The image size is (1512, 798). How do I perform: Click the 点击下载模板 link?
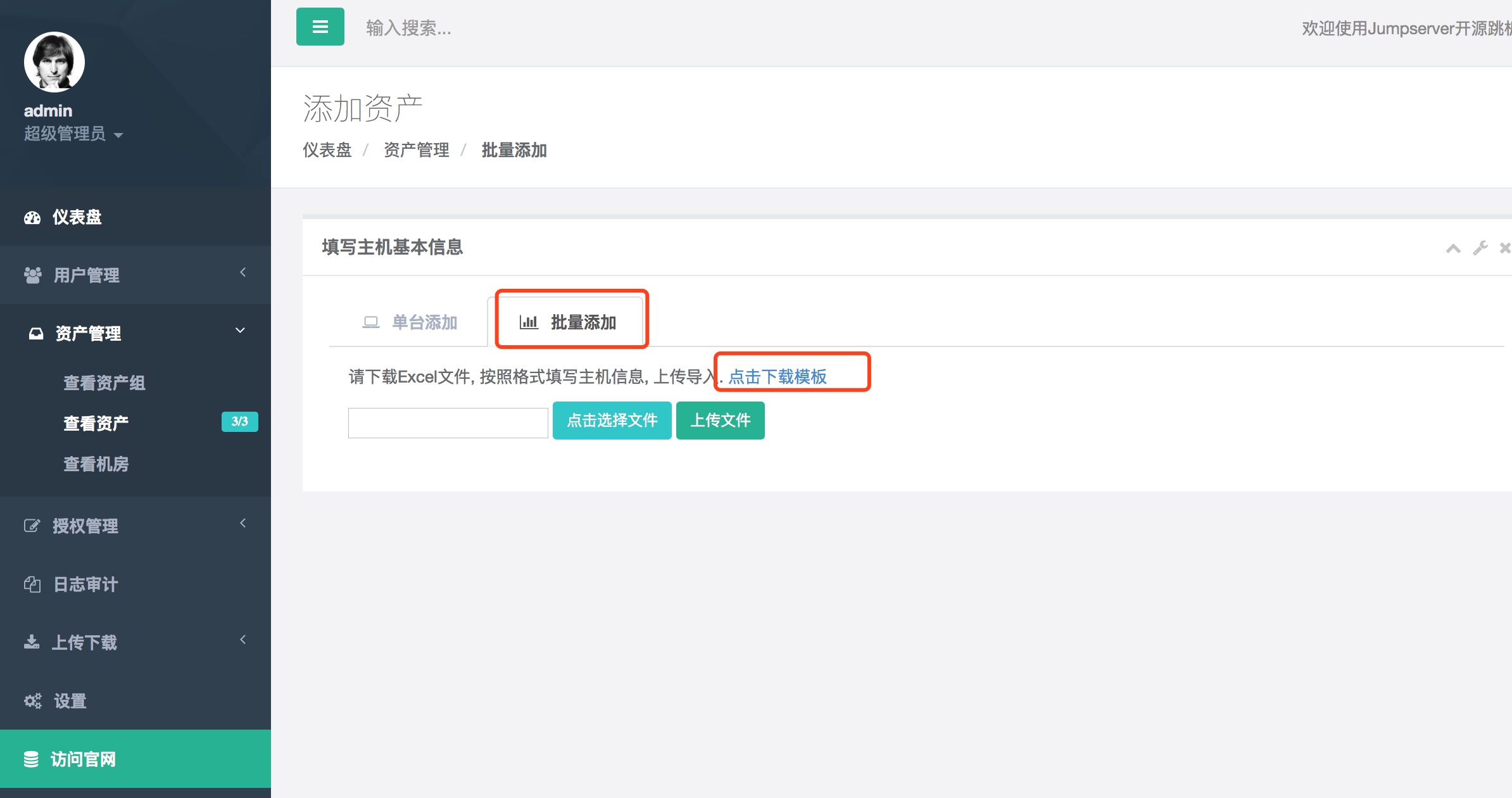[x=778, y=377]
